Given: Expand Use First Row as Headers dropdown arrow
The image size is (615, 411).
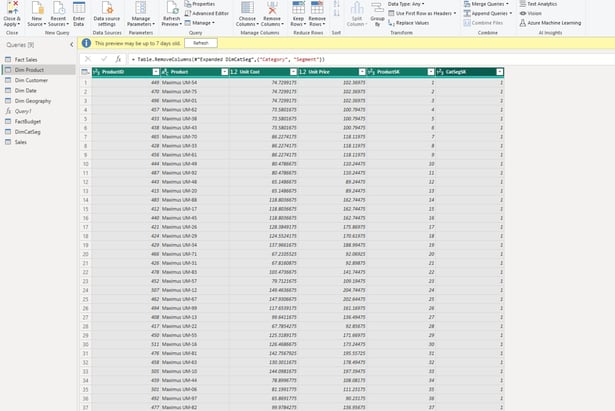Looking at the screenshot, I should 455,13.
